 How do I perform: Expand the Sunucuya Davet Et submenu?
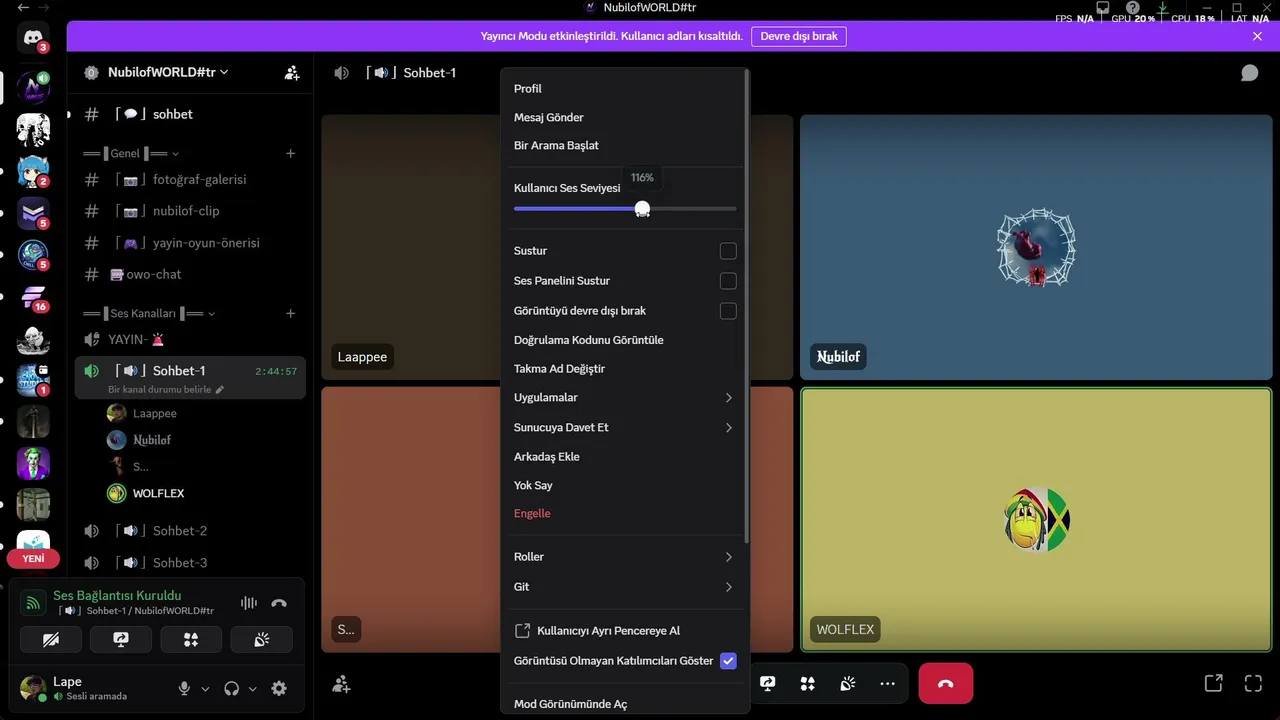click(625, 428)
